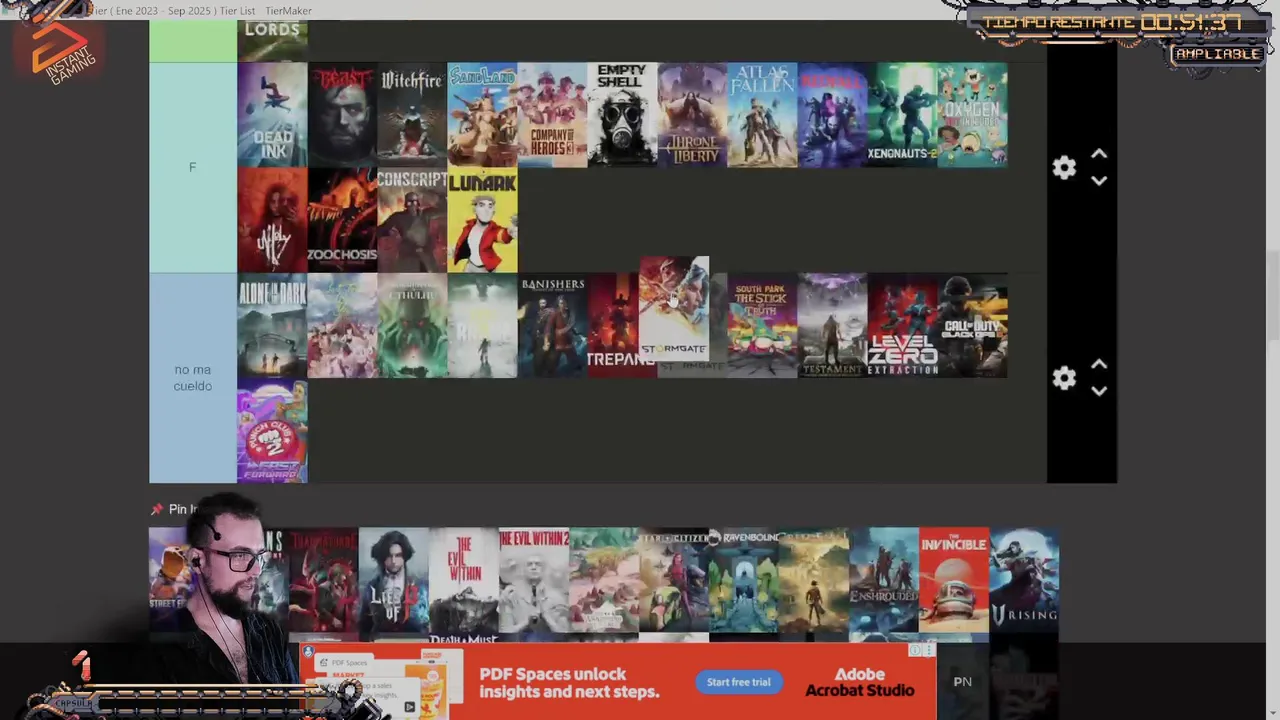1280x720 pixels.
Task: Move 'no ma cueldo' row up
Action: point(1099,364)
